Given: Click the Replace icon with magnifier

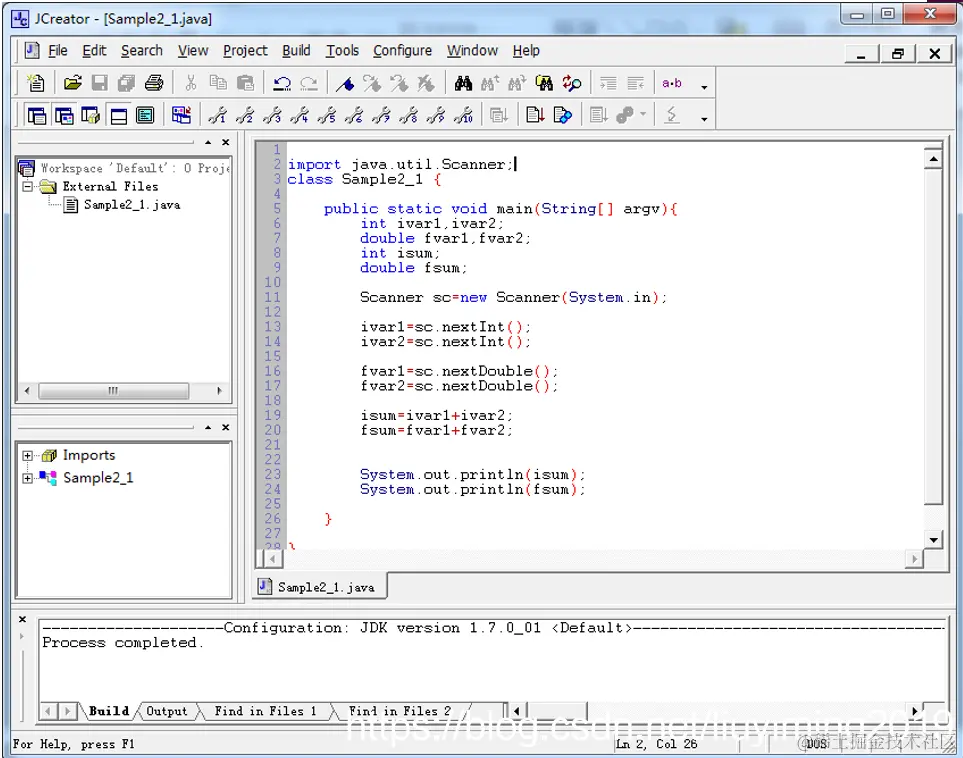Looking at the screenshot, I should pyautogui.click(x=572, y=83).
